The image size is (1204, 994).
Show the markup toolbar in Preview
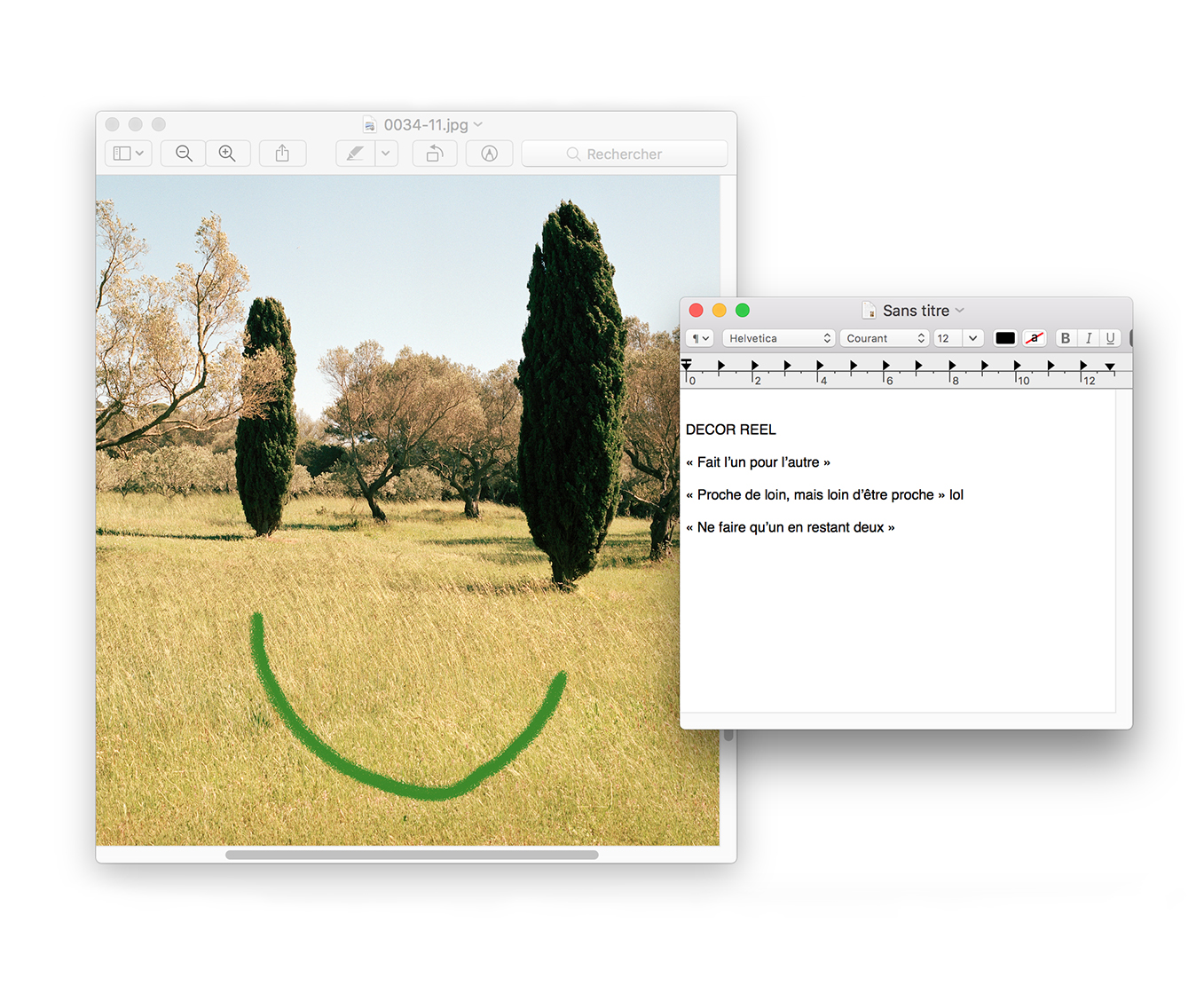pos(489,154)
